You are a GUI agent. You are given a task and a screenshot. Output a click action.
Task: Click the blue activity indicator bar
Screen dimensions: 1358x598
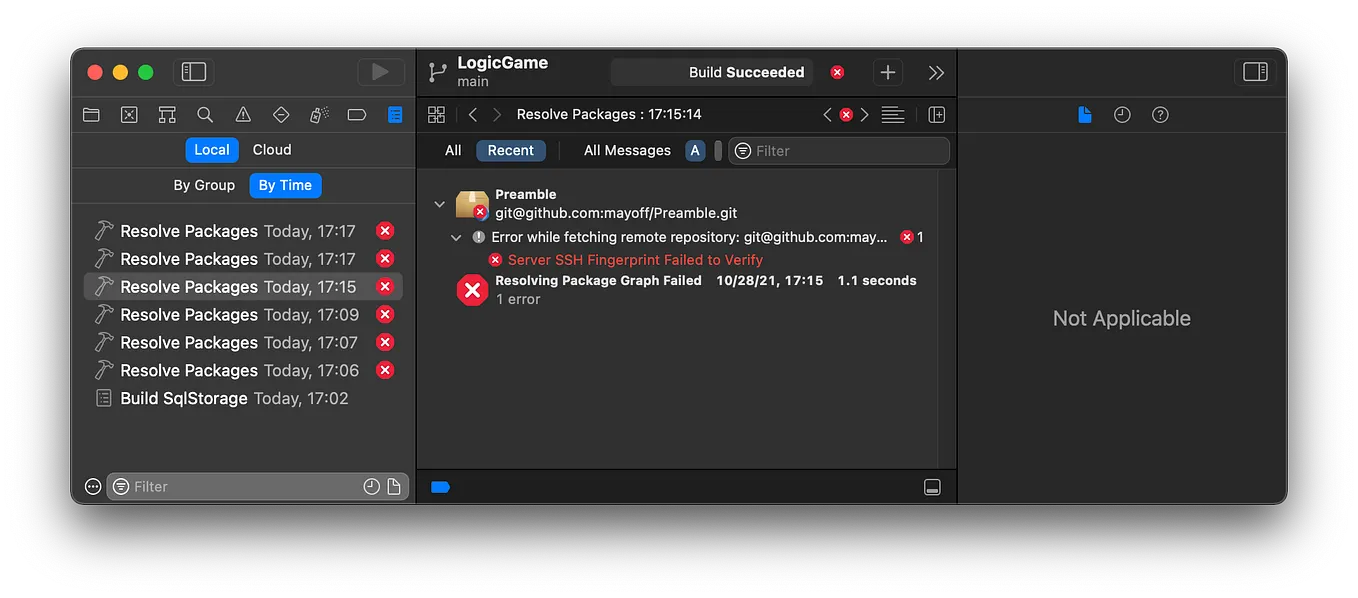pos(441,486)
